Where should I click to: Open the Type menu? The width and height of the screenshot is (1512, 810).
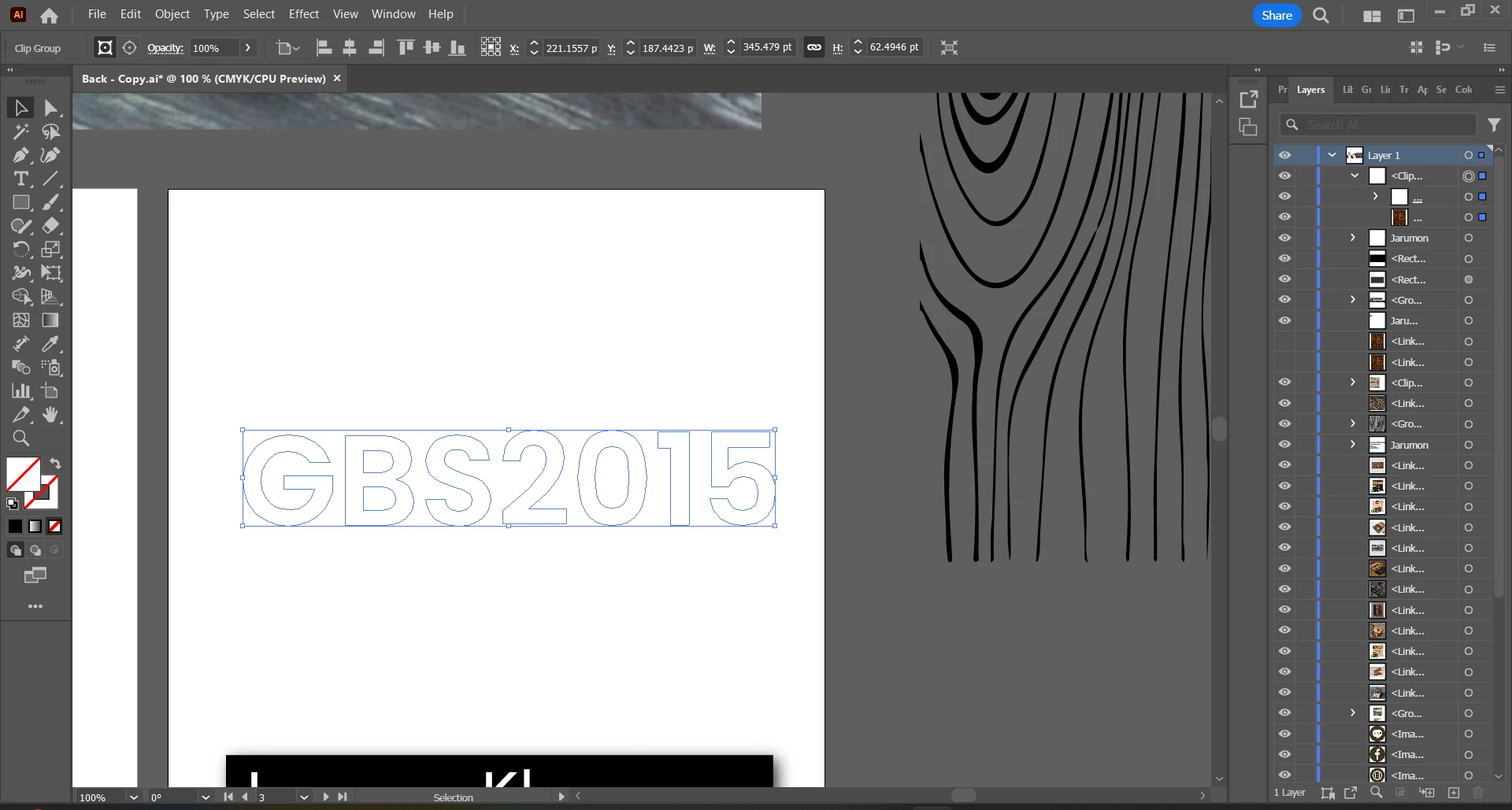tap(216, 14)
